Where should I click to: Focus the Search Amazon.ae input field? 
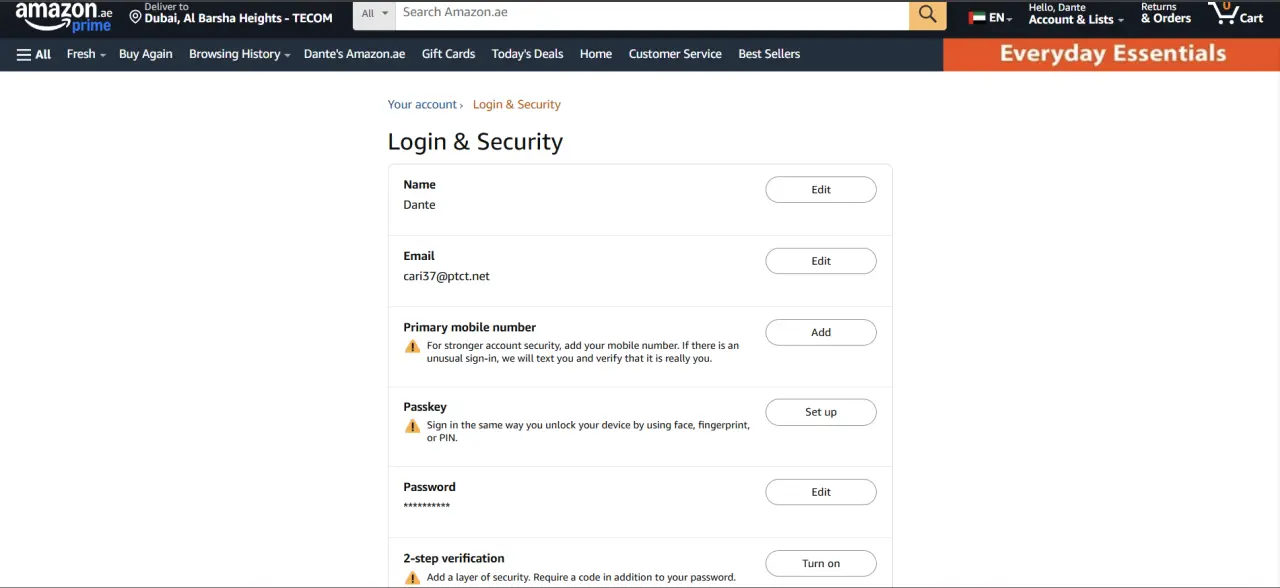click(x=652, y=14)
